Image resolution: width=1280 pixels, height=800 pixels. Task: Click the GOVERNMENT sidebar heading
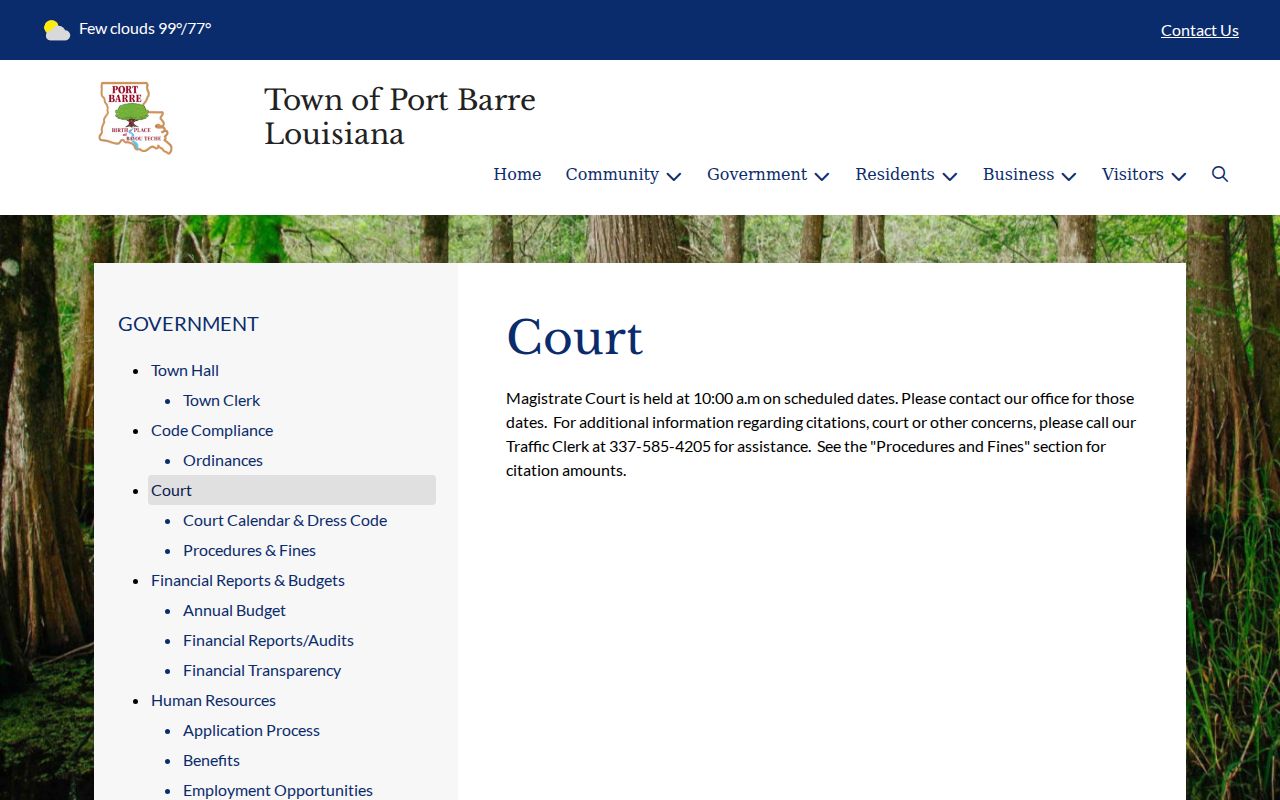coord(188,324)
